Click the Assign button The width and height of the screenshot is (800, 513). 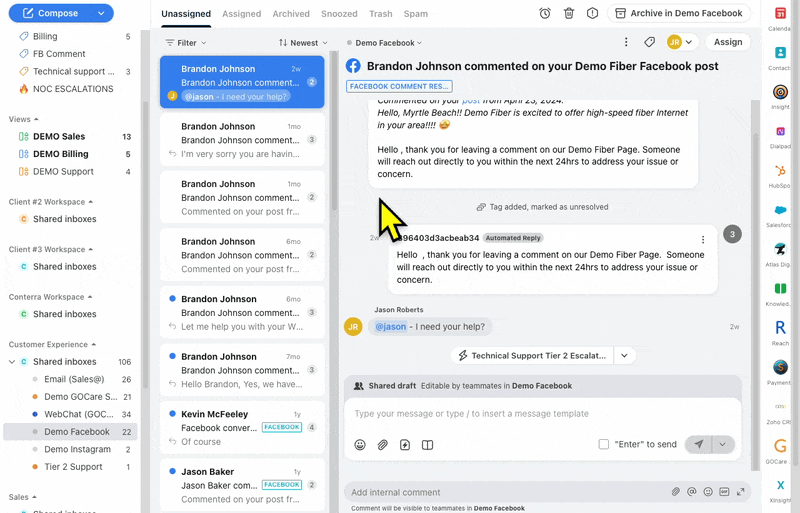728,42
